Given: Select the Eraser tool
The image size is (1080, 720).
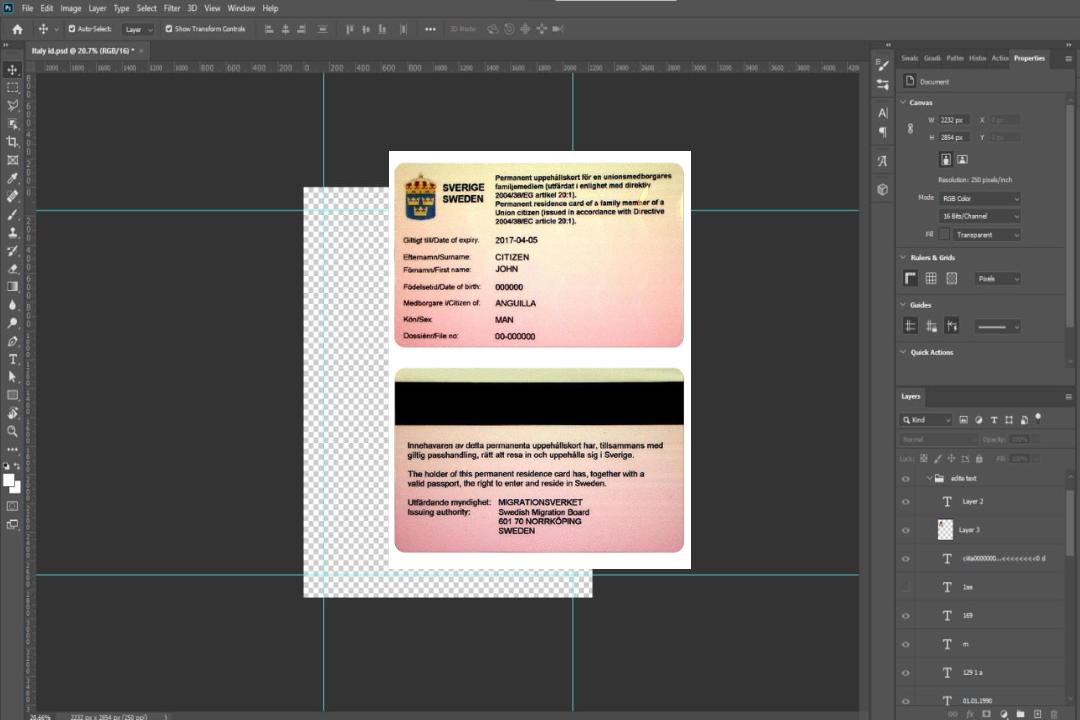Looking at the screenshot, I should point(12,269).
